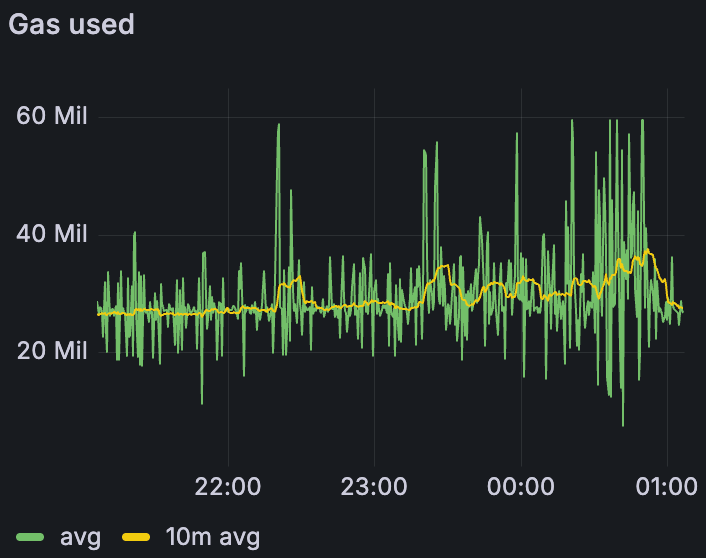Click the deep green dip before 22:00
The width and height of the screenshot is (706, 558).
pos(202,402)
